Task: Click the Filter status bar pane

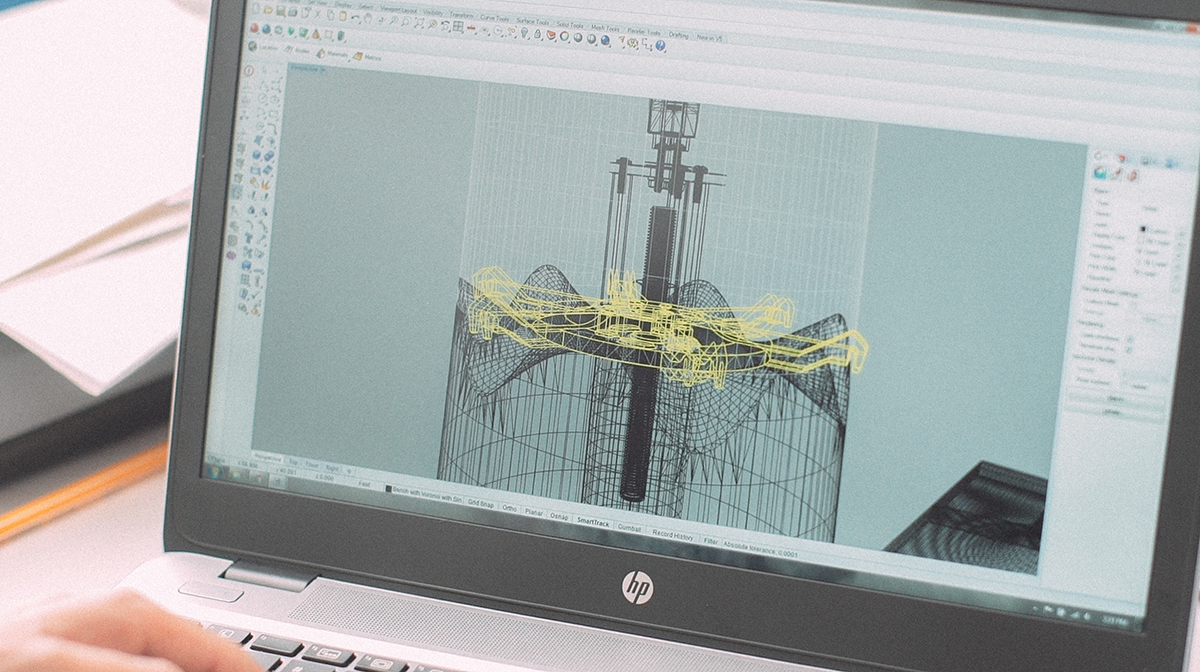Action: click(x=710, y=541)
